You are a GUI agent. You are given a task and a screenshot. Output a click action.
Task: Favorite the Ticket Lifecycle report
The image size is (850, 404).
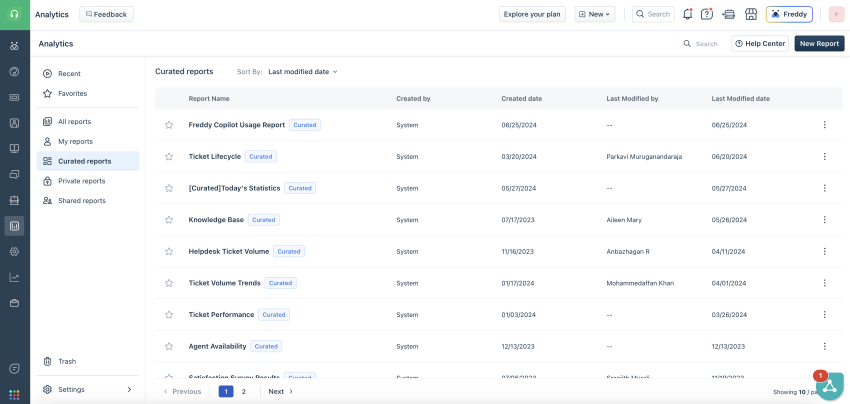(x=169, y=157)
